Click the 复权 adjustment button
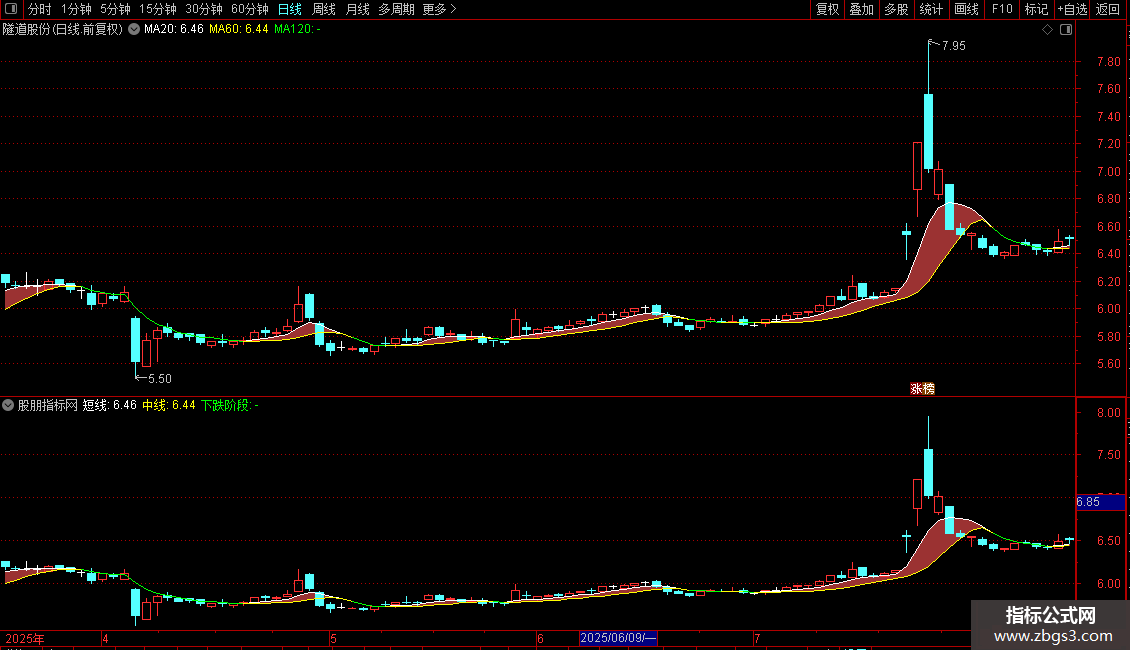Viewport: 1130px width, 650px height. click(x=827, y=9)
